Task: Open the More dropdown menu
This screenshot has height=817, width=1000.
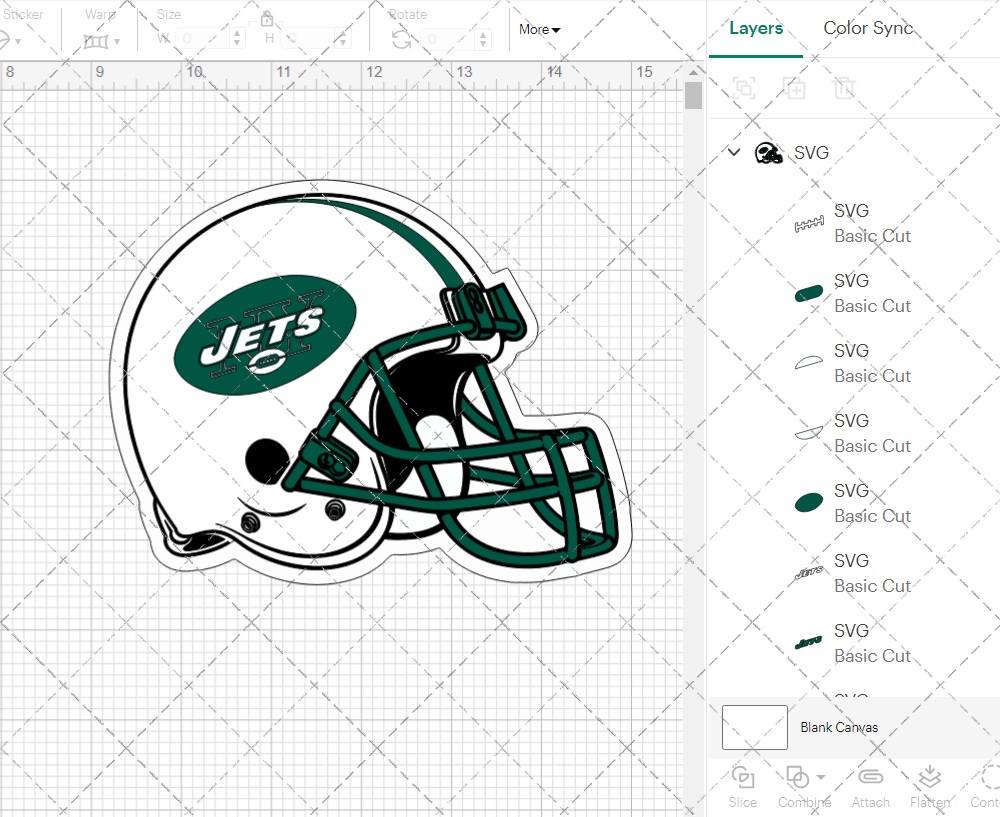Action: (539, 29)
